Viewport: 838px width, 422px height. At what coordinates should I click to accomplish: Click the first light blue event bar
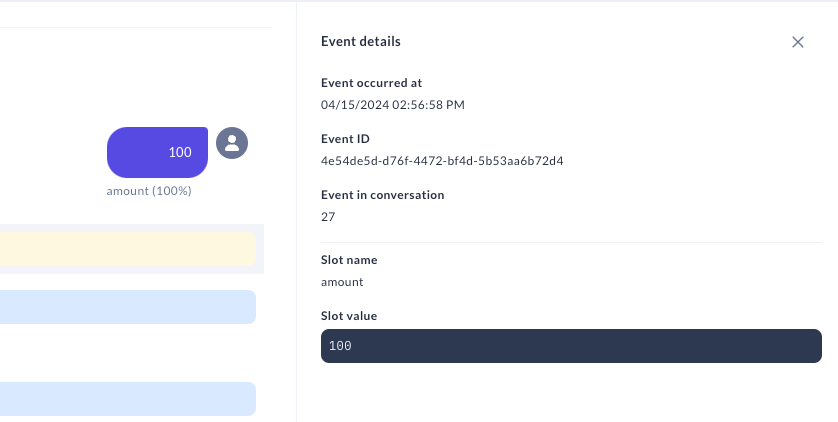[127, 307]
